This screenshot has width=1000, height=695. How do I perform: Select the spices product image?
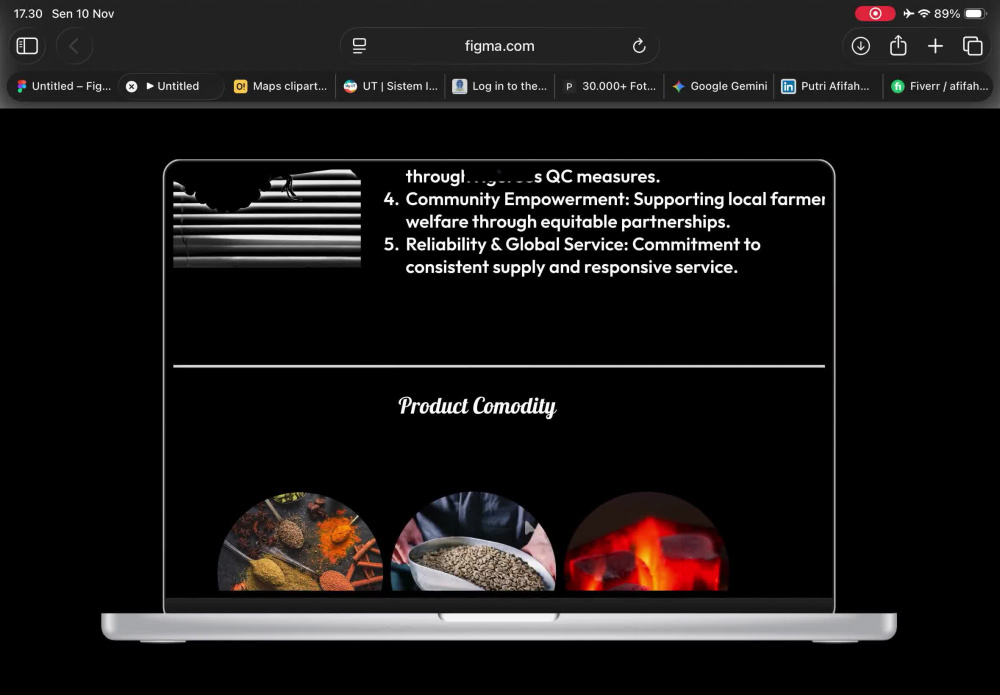click(x=300, y=541)
